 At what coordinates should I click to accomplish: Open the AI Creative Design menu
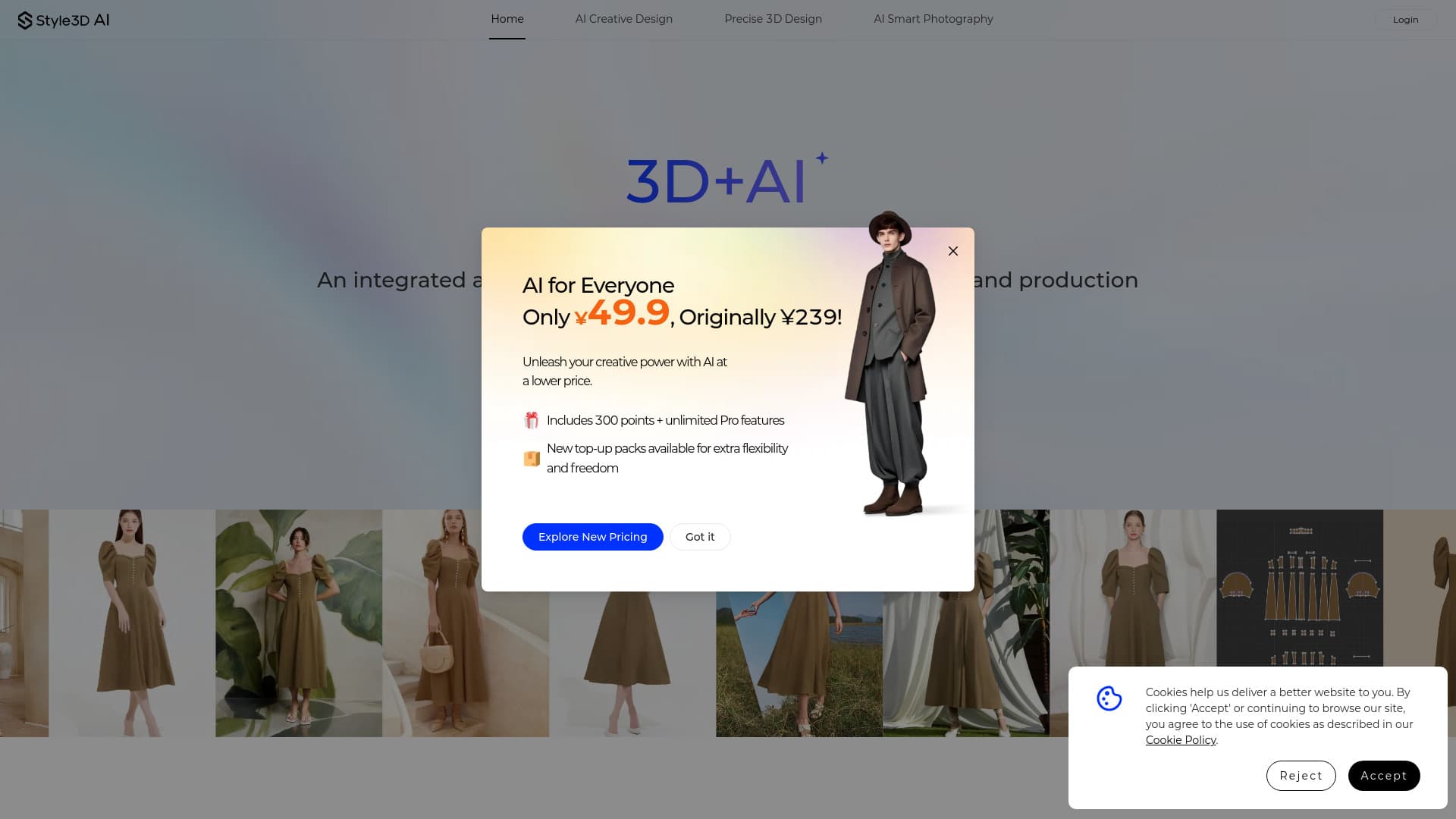click(x=624, y=19)
